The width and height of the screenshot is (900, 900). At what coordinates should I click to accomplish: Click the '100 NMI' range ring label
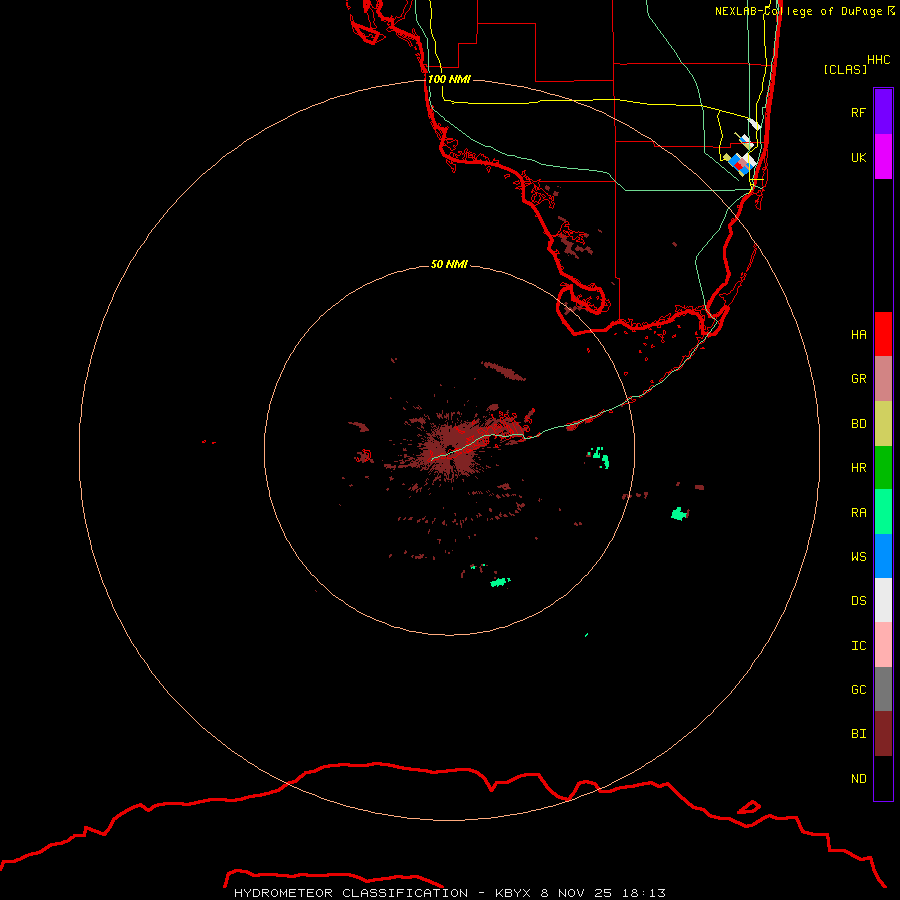point(449,79)
